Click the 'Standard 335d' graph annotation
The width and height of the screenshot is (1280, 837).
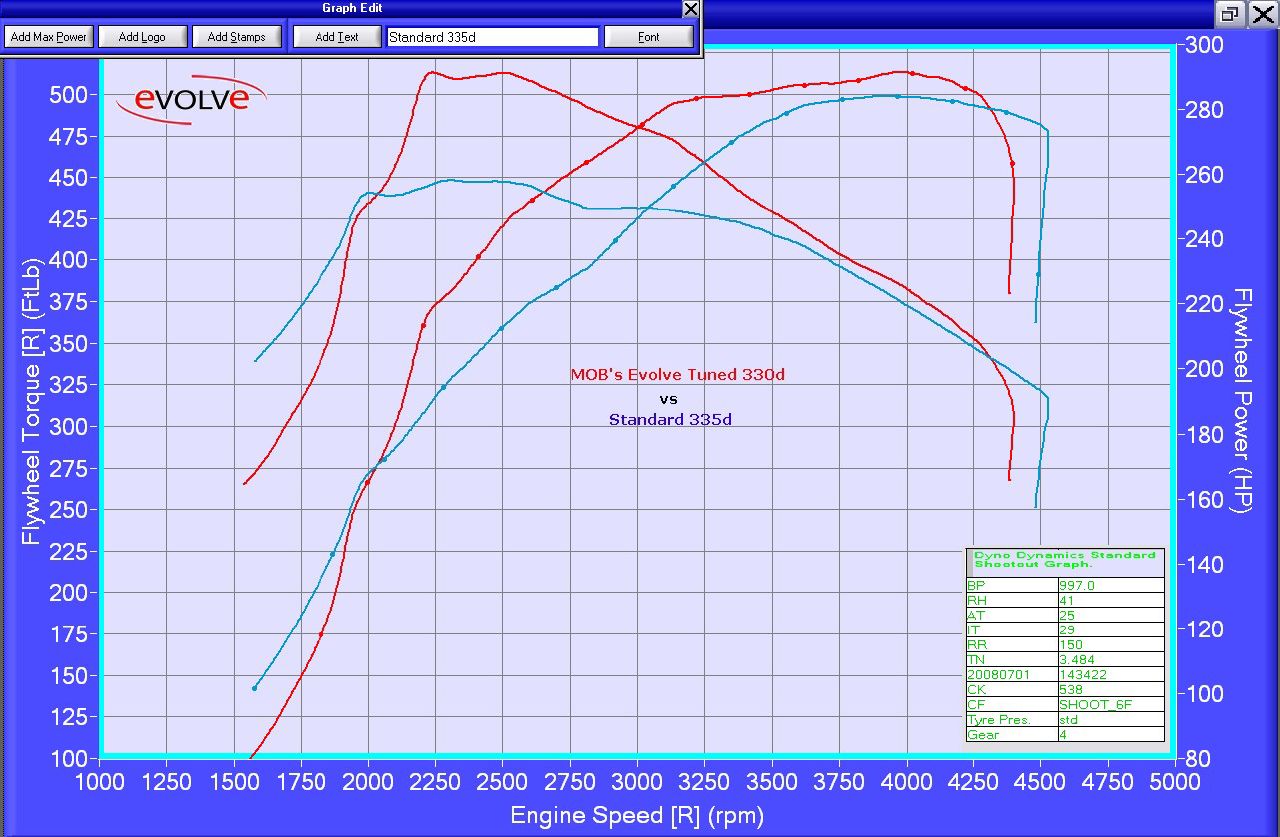(670, 420)
